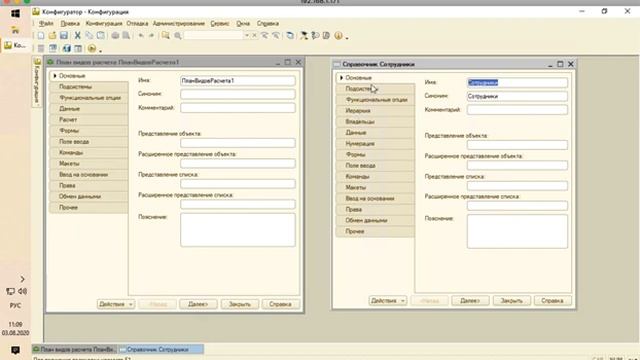The height and width of the screenshot is (360, 640).
Task: Click the Copy toolbar icon
Action: [x=89, y=36]
